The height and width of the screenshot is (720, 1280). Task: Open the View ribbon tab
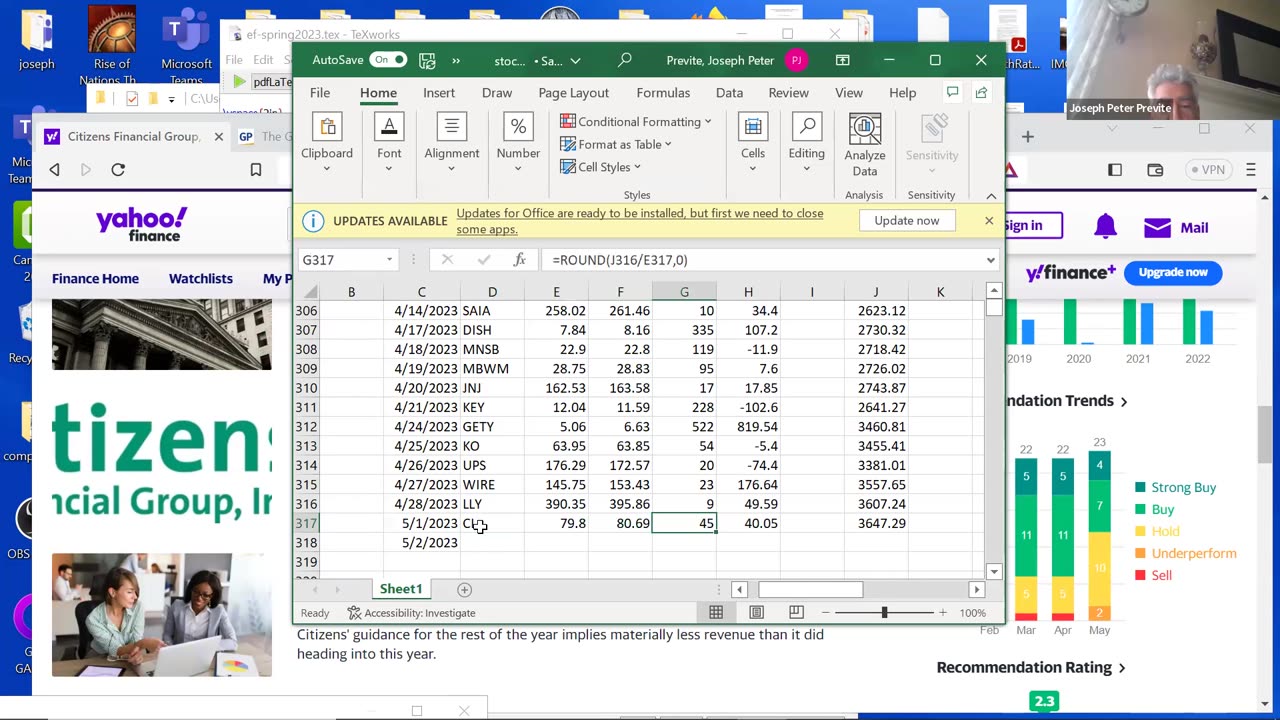point(849,93)
